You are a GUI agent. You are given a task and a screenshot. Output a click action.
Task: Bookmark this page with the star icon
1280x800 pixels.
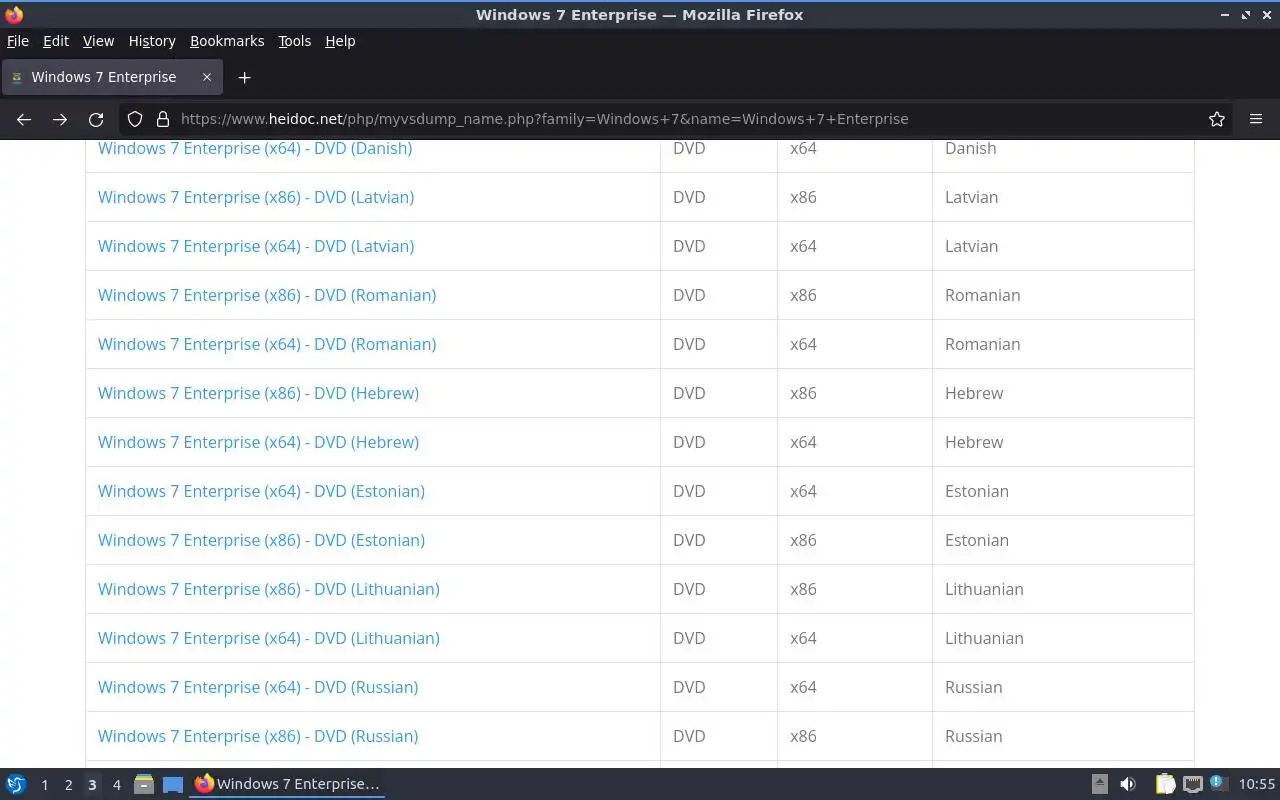tap(1217, 119)
